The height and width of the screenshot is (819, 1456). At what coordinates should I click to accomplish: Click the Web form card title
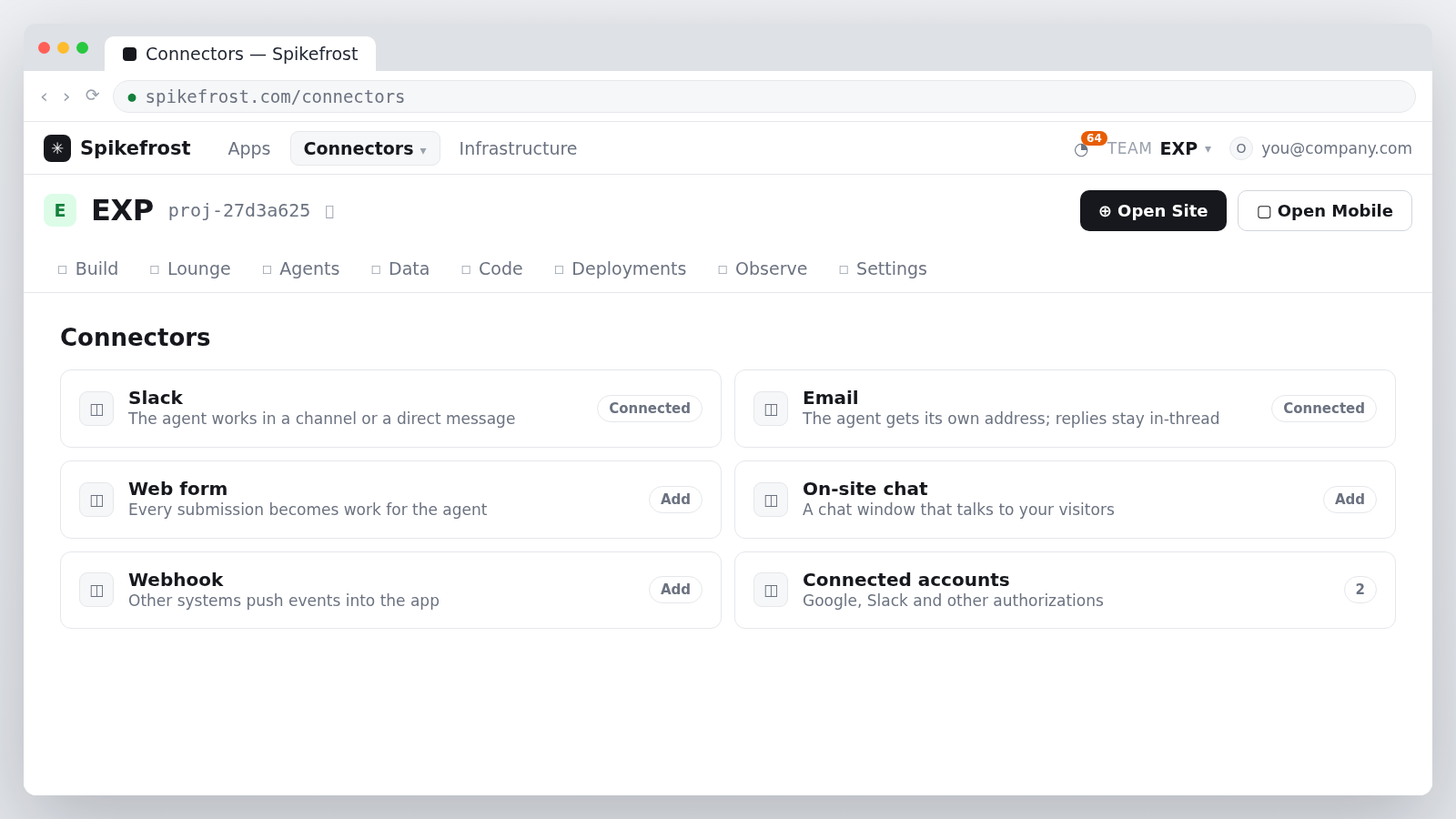pos(178,489)
